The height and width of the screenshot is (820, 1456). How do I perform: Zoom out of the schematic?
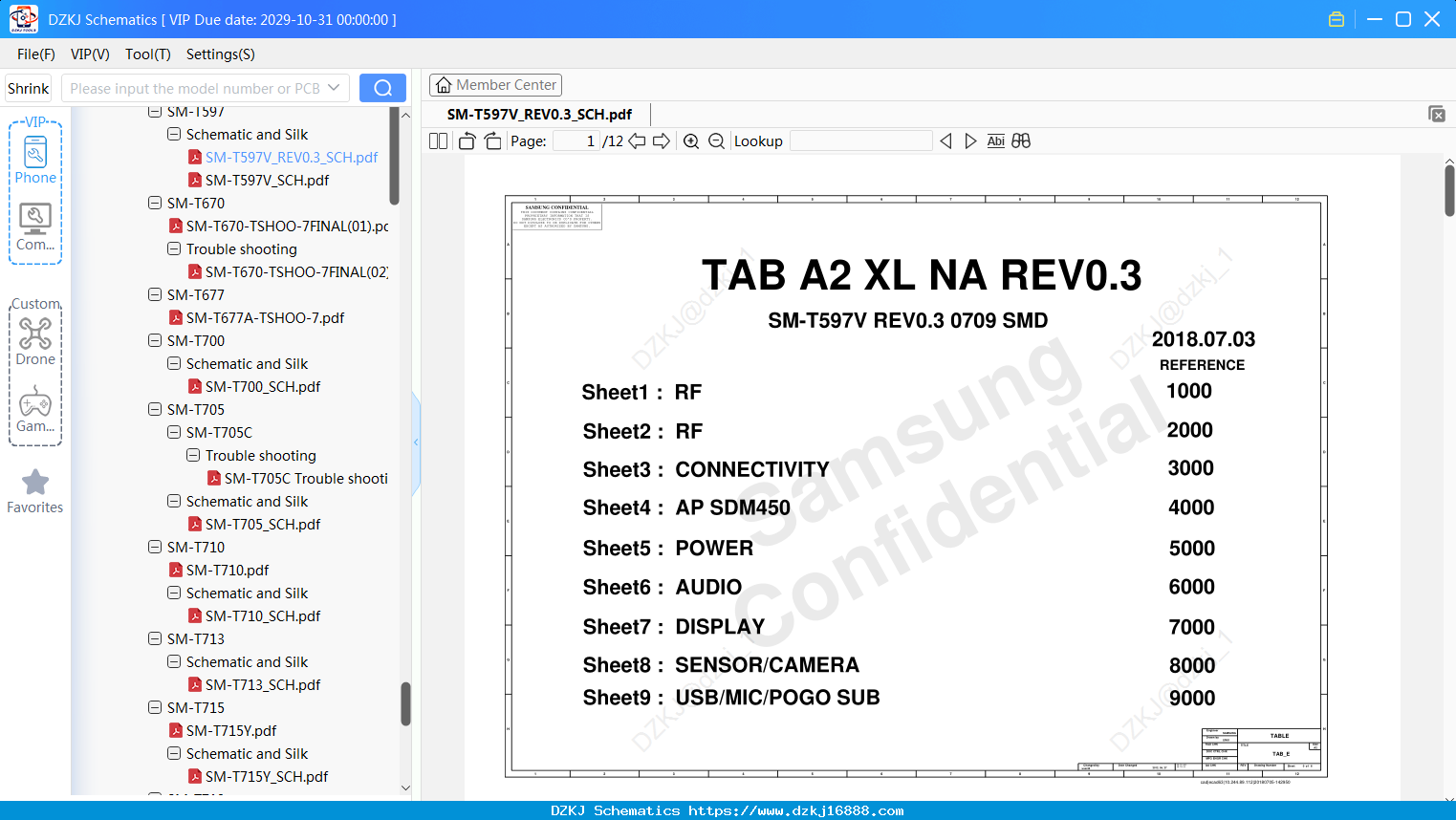[716, 141]
